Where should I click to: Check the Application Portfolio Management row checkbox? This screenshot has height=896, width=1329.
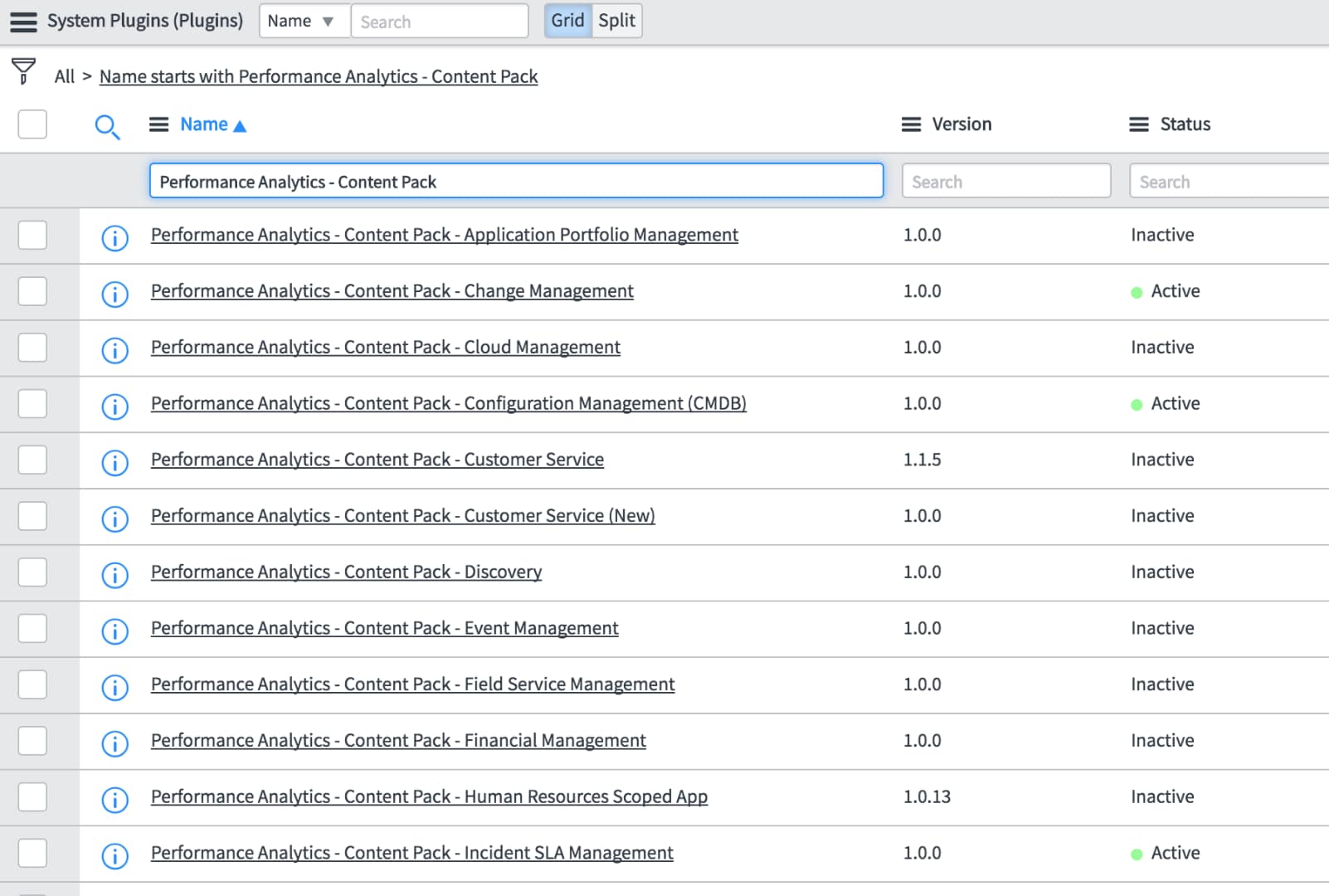tap(32, 235)
